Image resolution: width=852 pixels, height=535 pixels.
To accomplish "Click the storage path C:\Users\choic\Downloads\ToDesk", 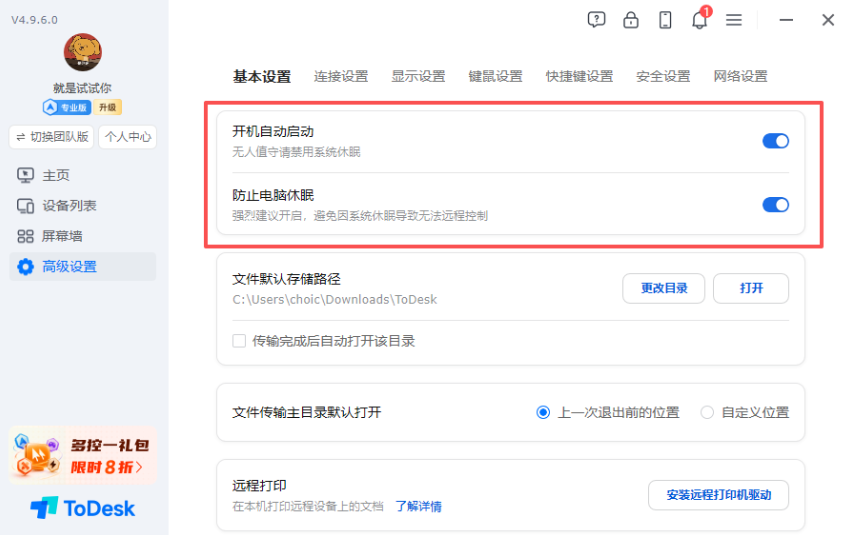I will pyautogui.click(x=335, y=300).
